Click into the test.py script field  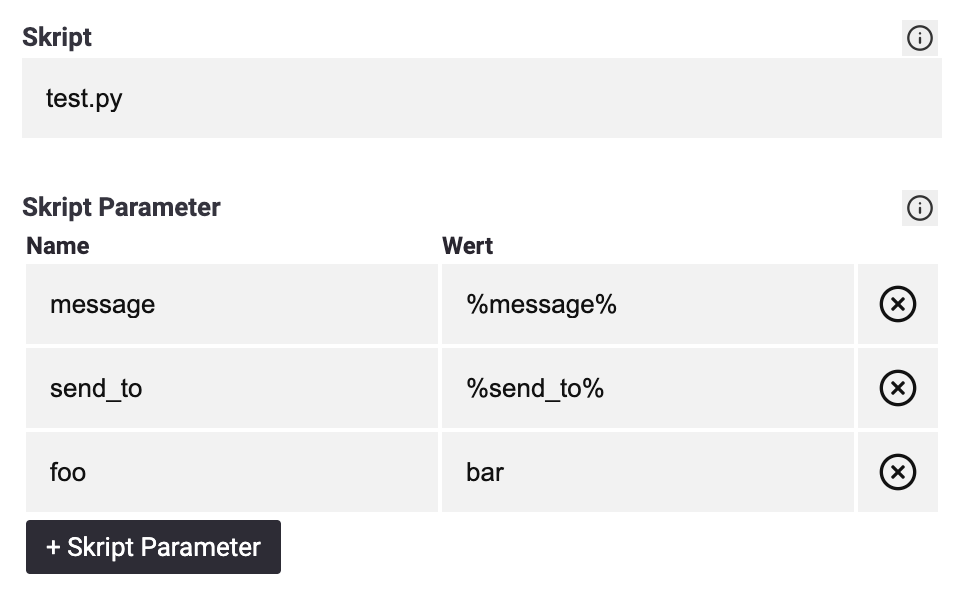point(482,98)
